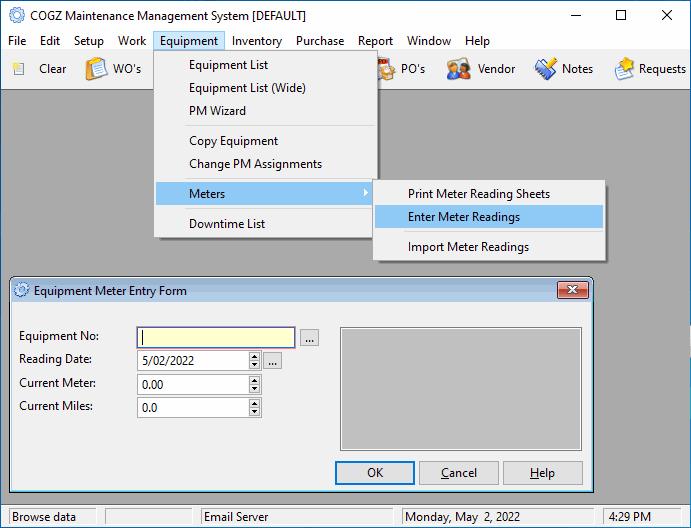
Task: Choose Copy Equipment
Action: pos(266,141)
